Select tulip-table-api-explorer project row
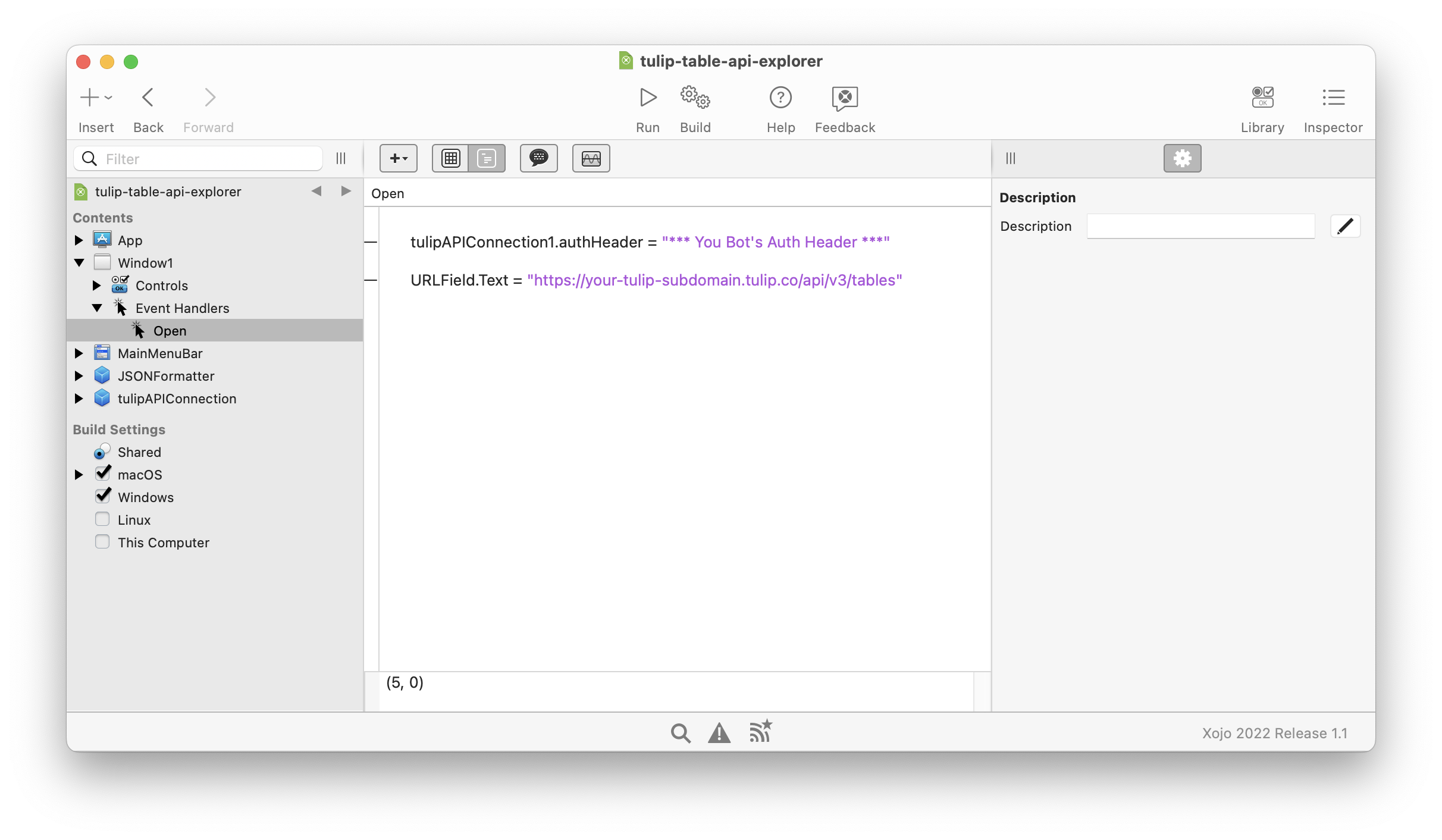The height and width of the screenshot is (840, 1442). [x=215, y=191]
